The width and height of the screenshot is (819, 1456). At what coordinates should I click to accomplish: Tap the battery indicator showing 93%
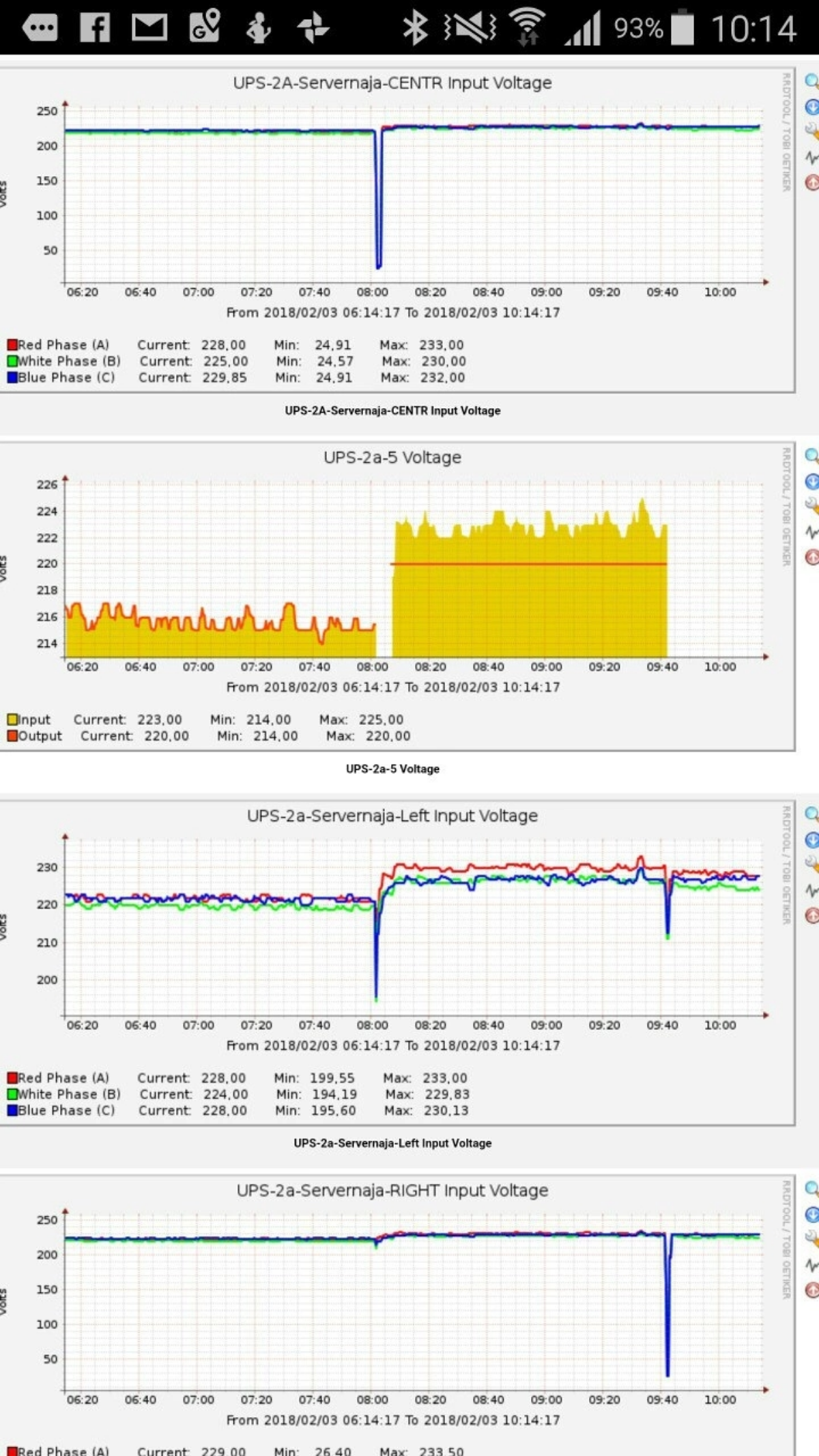pos(653,28)
